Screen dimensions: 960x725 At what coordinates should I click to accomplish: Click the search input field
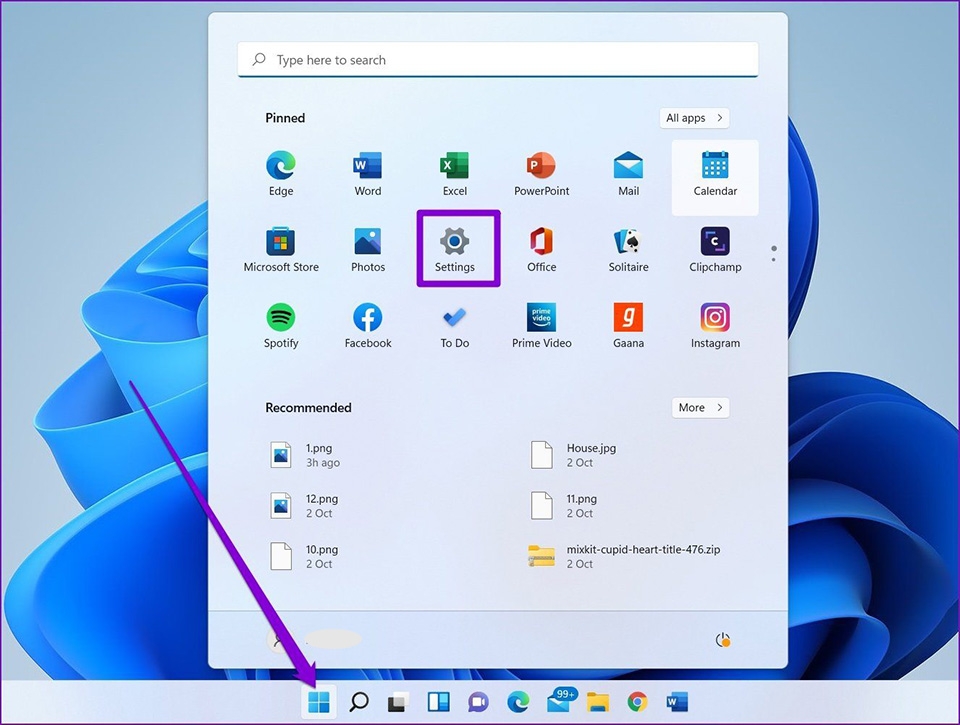tap(497, 60)
